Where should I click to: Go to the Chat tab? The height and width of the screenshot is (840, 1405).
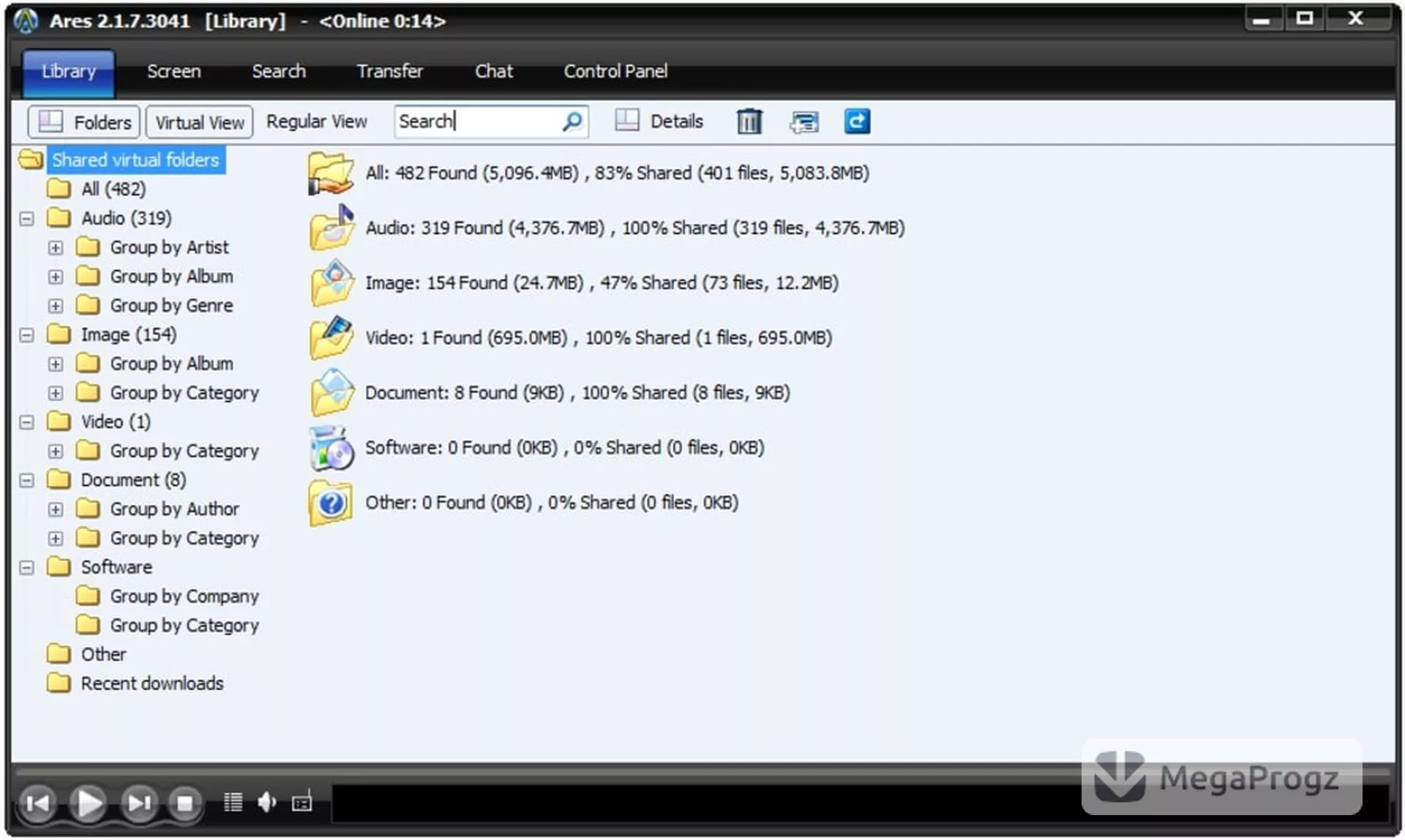point(494,71)
